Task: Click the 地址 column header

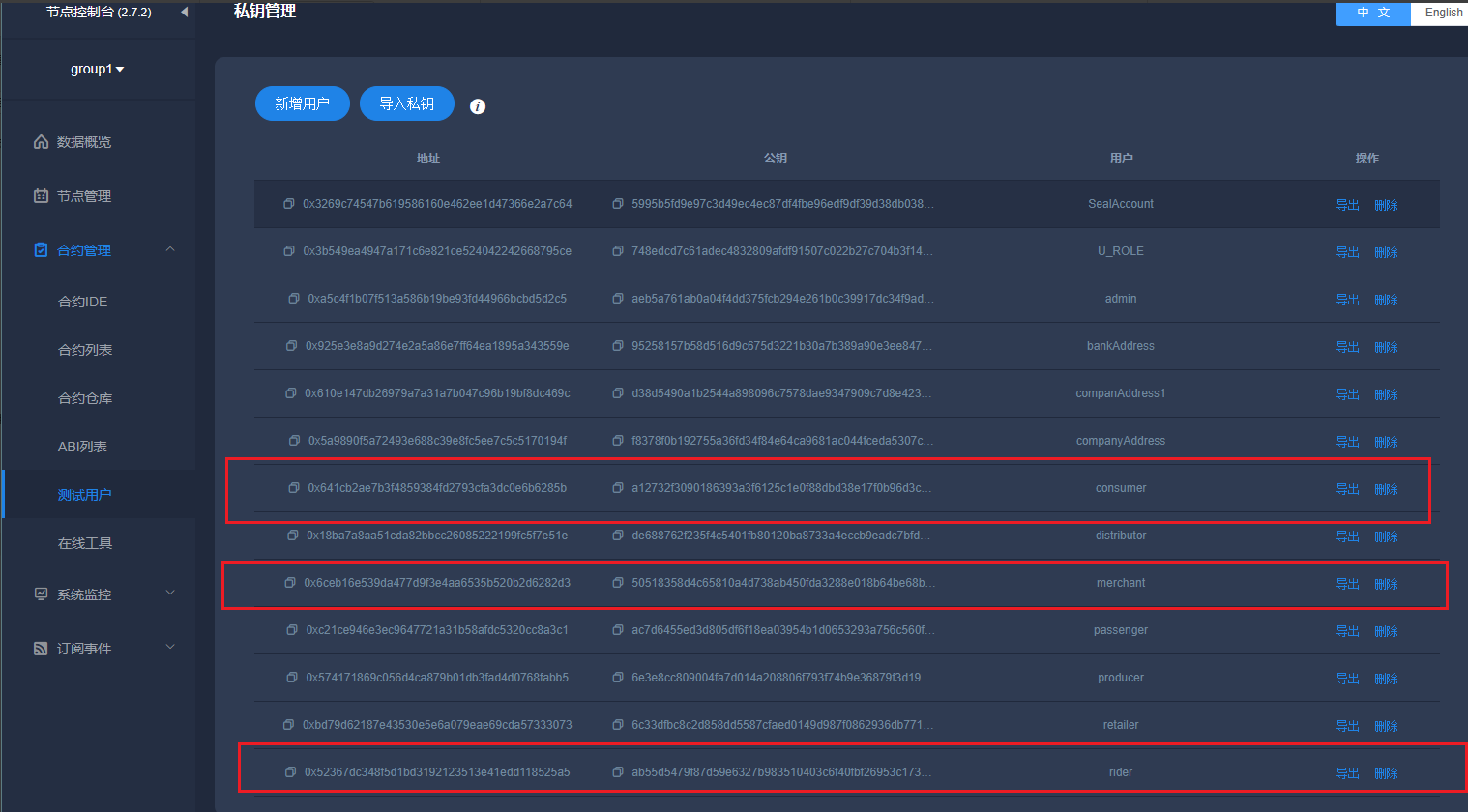Action: 428,159
